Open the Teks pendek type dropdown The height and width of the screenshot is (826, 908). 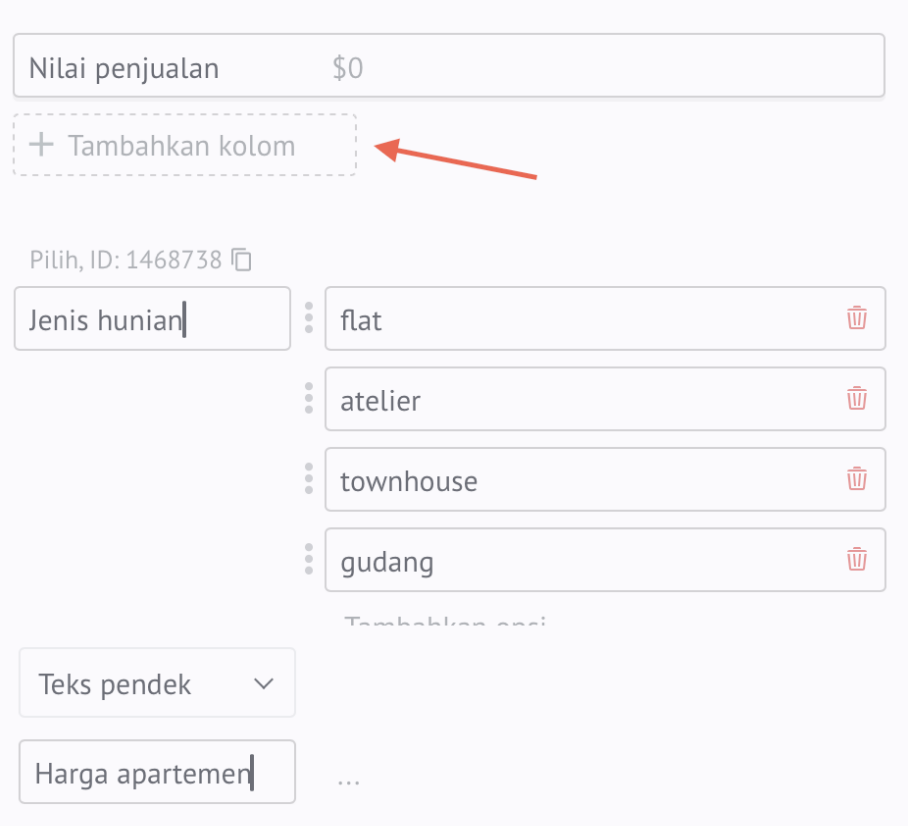pos(157,683)
